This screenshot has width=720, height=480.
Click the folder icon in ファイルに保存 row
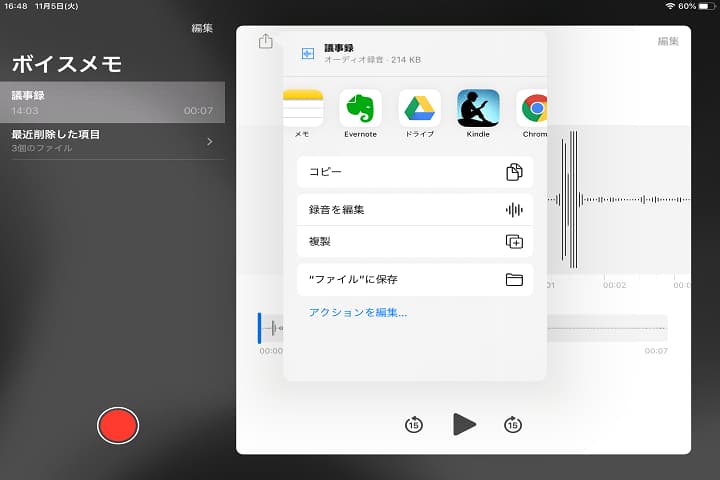(x=514, y=279)
